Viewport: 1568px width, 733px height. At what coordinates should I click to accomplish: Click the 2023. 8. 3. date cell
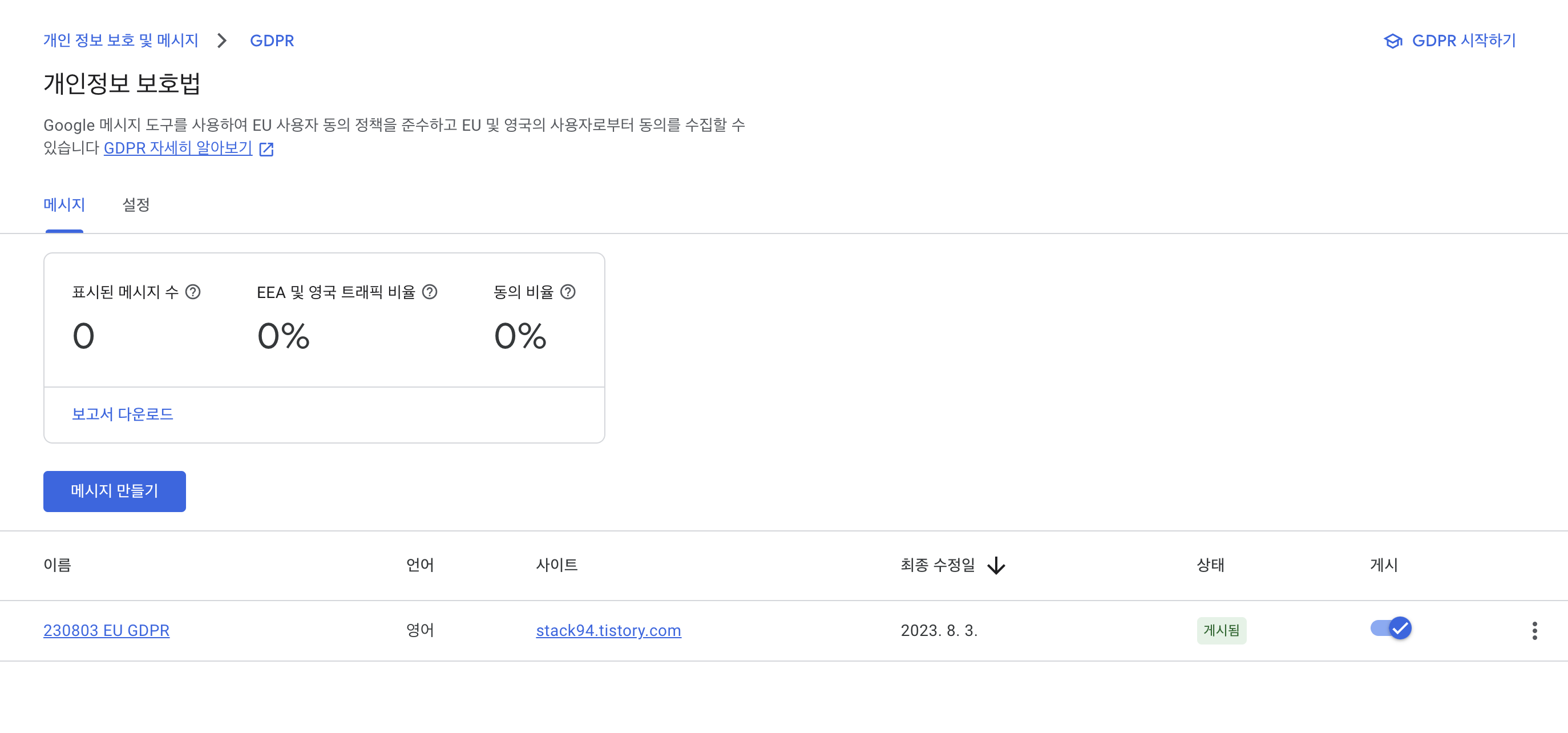(x=939, y=631)
